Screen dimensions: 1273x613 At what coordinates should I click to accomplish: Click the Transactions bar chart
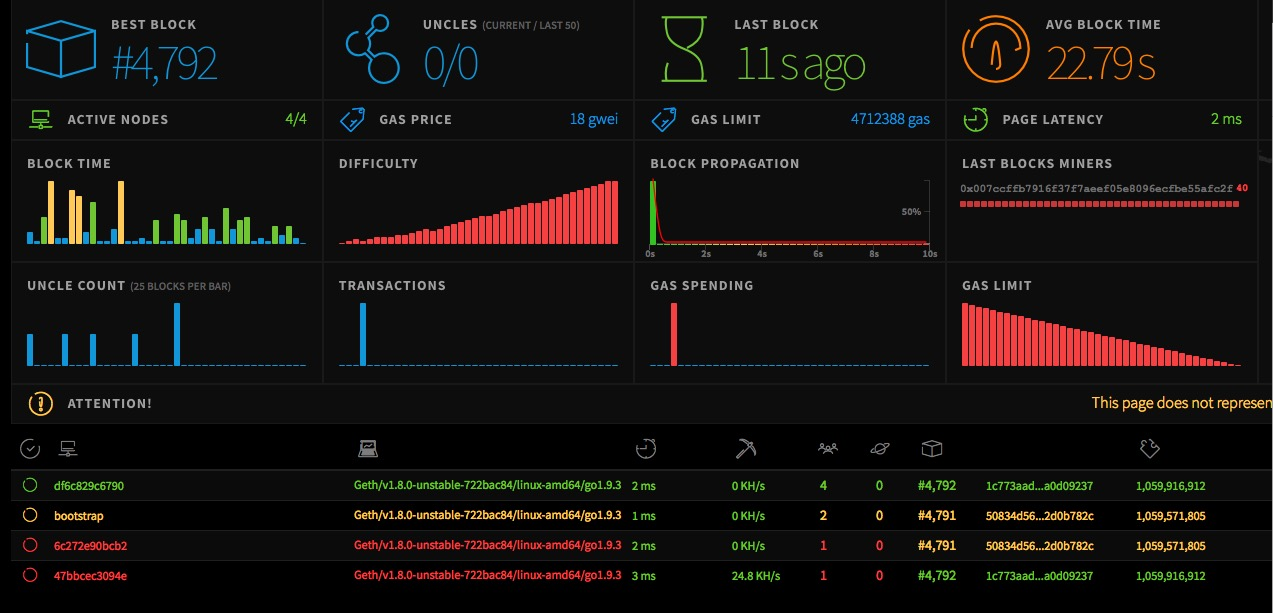coord(478,335)
